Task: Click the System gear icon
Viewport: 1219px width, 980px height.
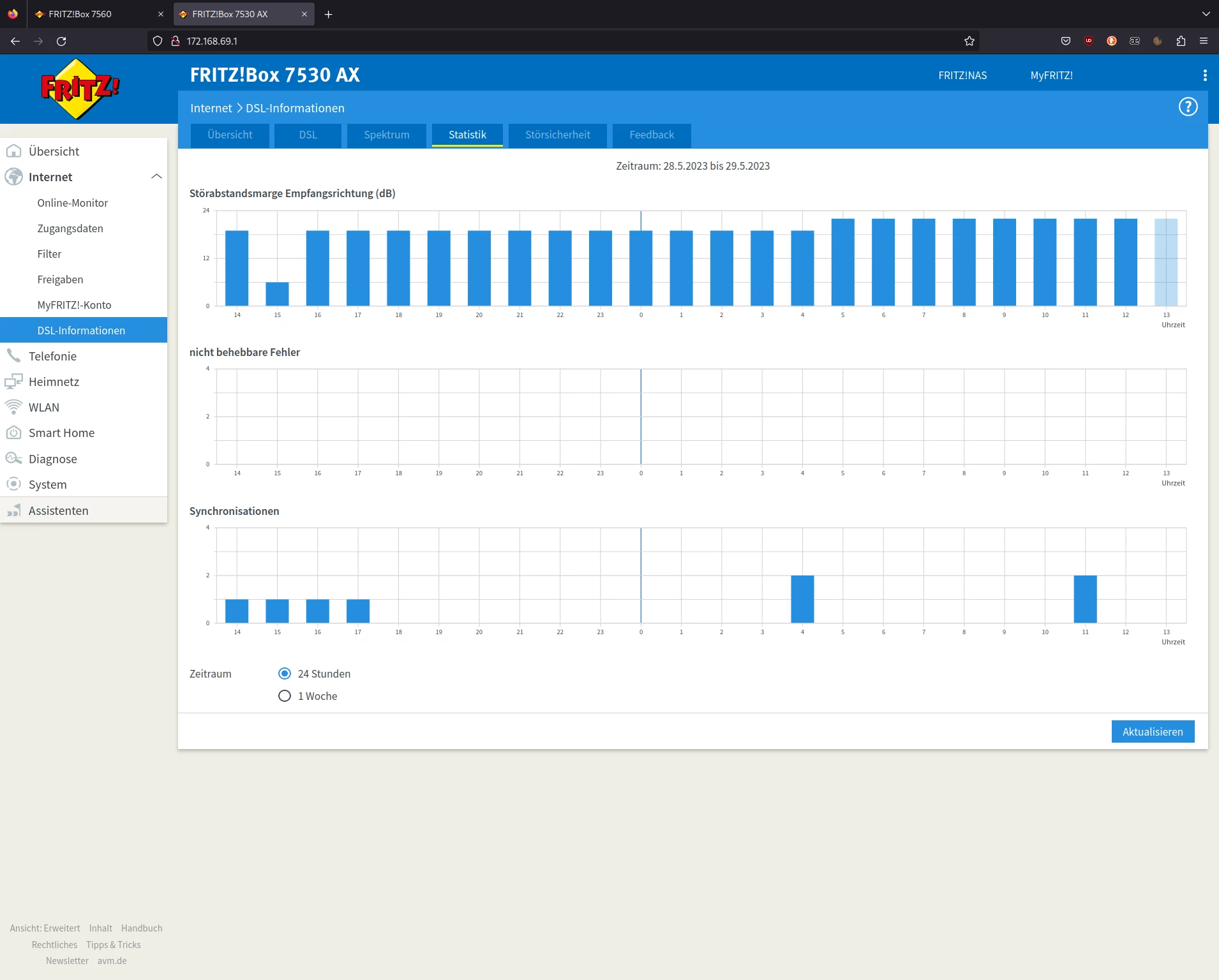Action: pos(13,484)
